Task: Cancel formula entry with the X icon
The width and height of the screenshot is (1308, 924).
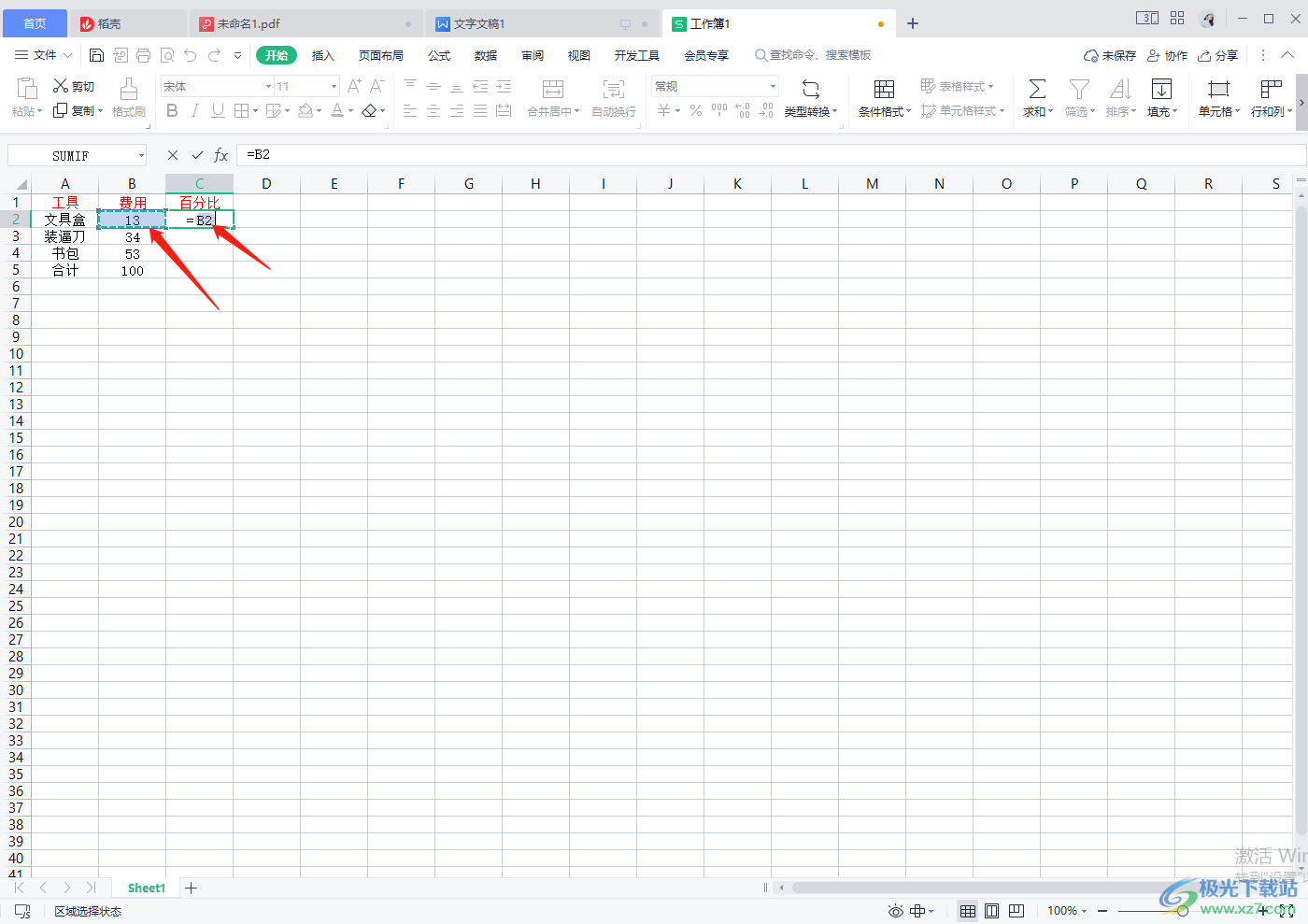Action: pos(173,155)
